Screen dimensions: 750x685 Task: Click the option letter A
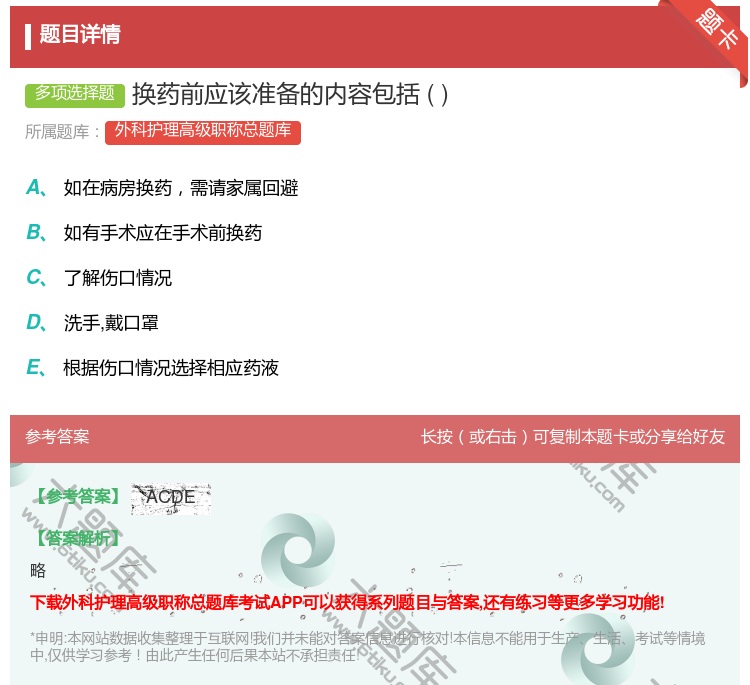(x=34, y=188)
